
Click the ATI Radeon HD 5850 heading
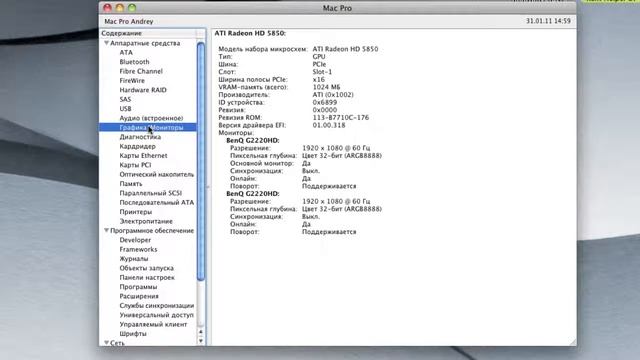250,33
